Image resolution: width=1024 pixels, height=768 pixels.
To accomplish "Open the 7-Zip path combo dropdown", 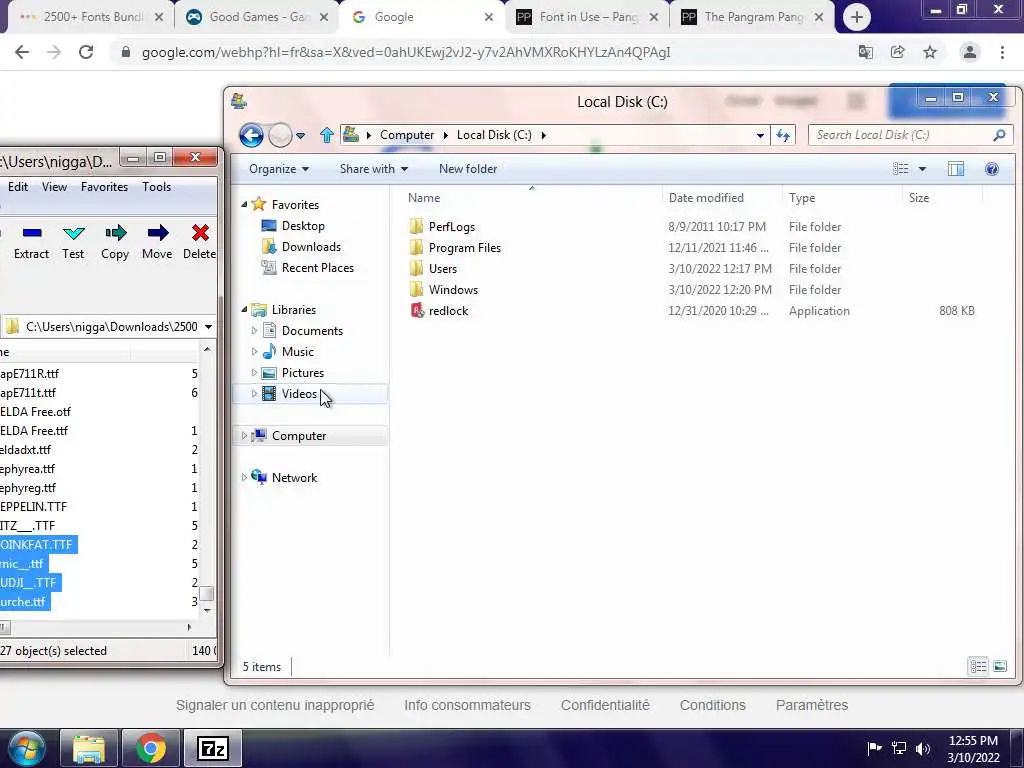I will coord(208,327).
